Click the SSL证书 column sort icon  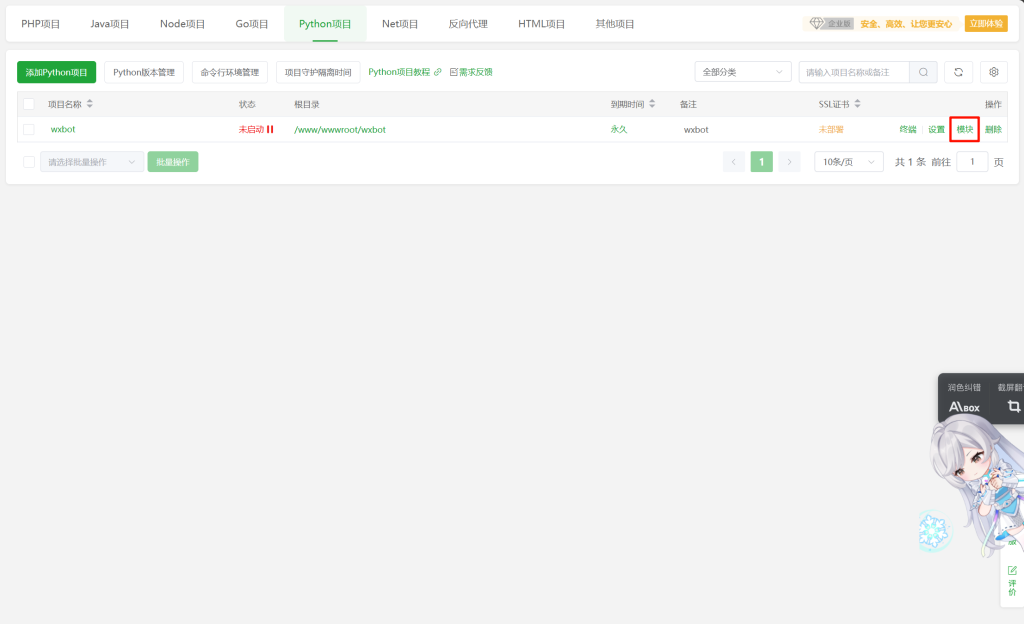click(x=857, y=104)
